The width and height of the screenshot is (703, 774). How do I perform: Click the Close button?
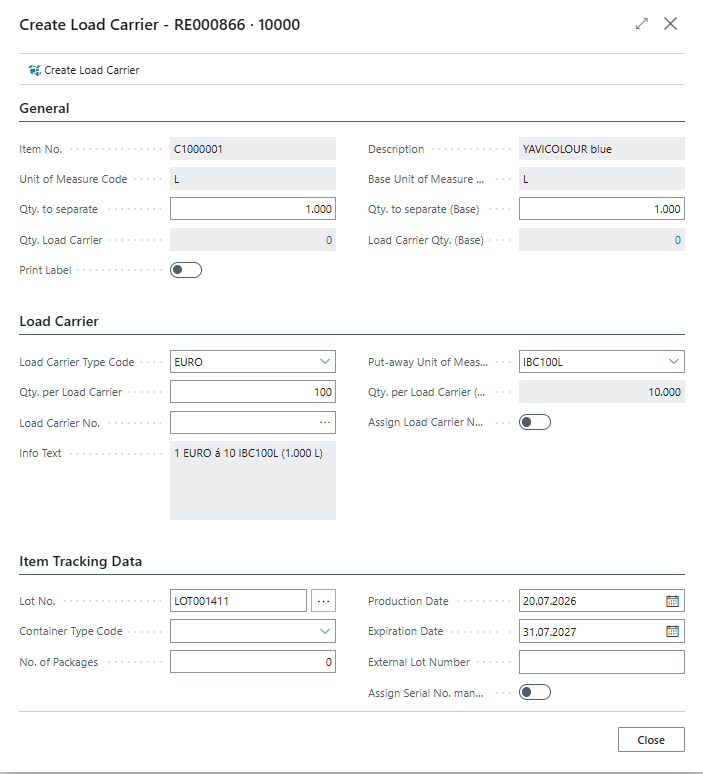pyautogui.click(x=651, y=739)
